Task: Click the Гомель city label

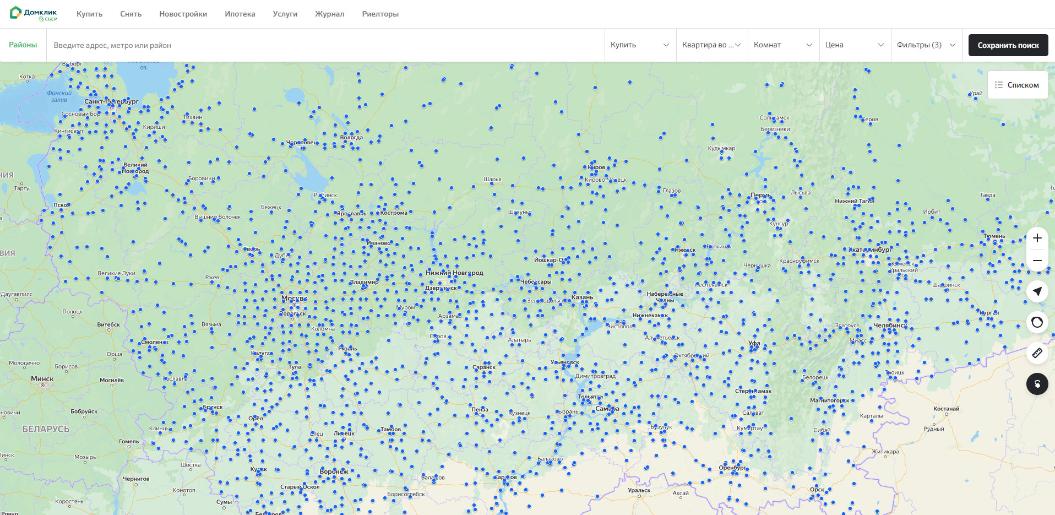Action: pos(129,442)
